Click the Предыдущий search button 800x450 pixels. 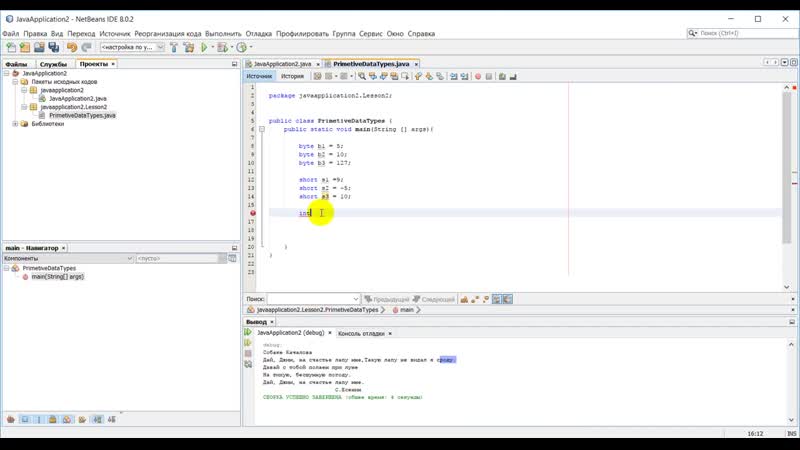(x=387, y=299)
